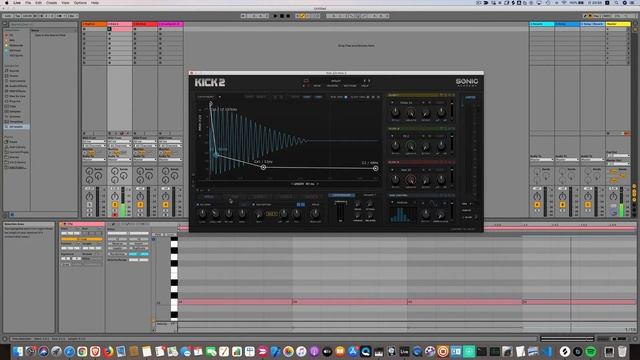640x360 pixels.
Task: Open the Edit menu
Action: point(38,3)
